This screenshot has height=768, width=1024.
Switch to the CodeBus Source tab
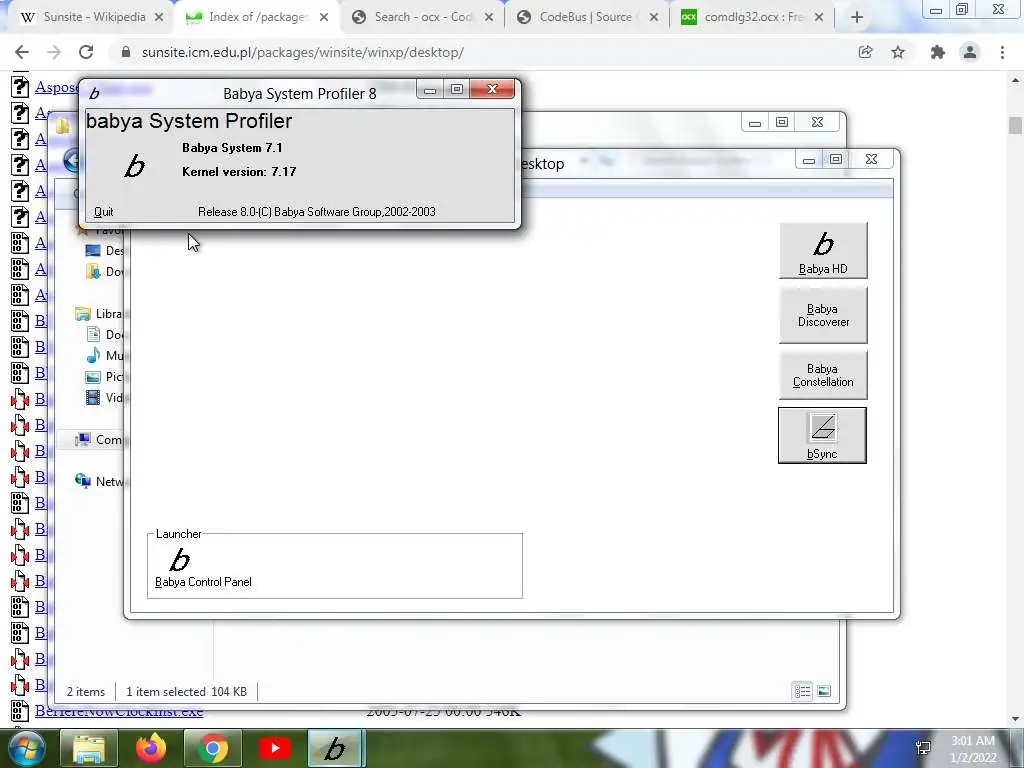point(586,17)
